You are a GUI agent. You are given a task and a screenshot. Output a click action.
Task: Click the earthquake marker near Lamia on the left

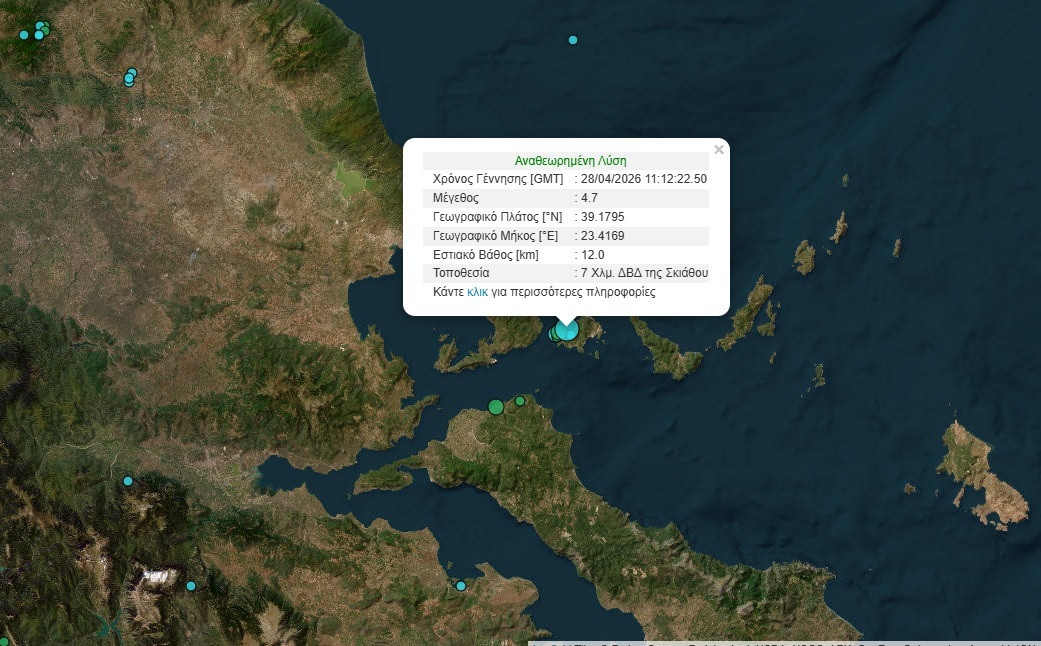(x=128, y=481)
